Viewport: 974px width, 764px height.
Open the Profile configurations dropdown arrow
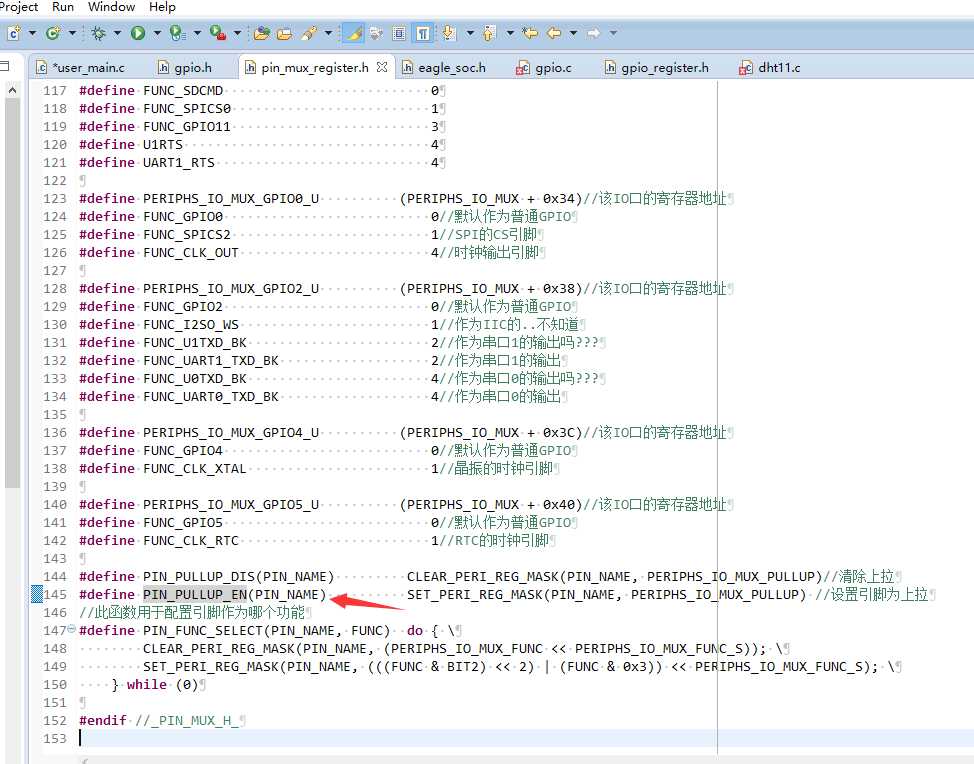[x=197, y=33]
